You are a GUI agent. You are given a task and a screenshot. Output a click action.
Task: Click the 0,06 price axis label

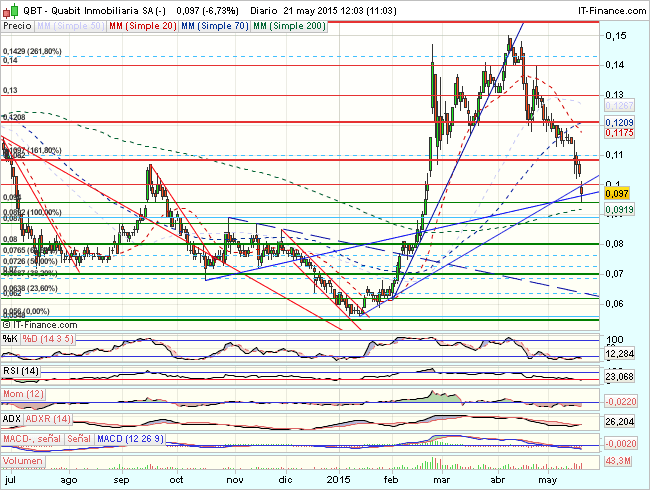click(x=614, y=303)
